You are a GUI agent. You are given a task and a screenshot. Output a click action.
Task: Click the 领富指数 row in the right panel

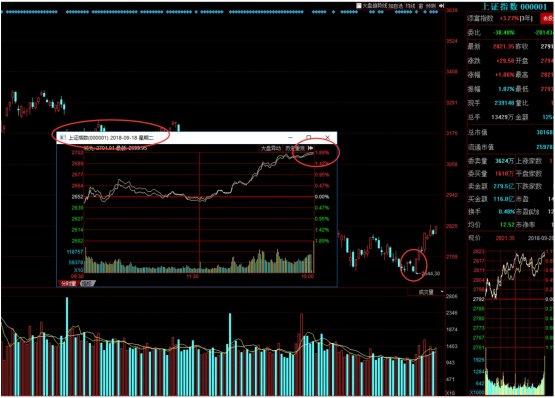tap(511, 18)
